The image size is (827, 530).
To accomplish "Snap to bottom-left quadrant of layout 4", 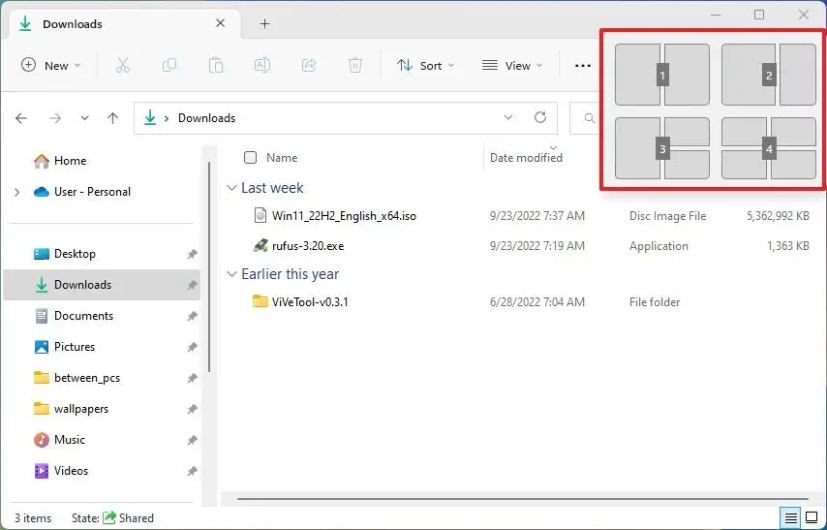I will [744, 165].
